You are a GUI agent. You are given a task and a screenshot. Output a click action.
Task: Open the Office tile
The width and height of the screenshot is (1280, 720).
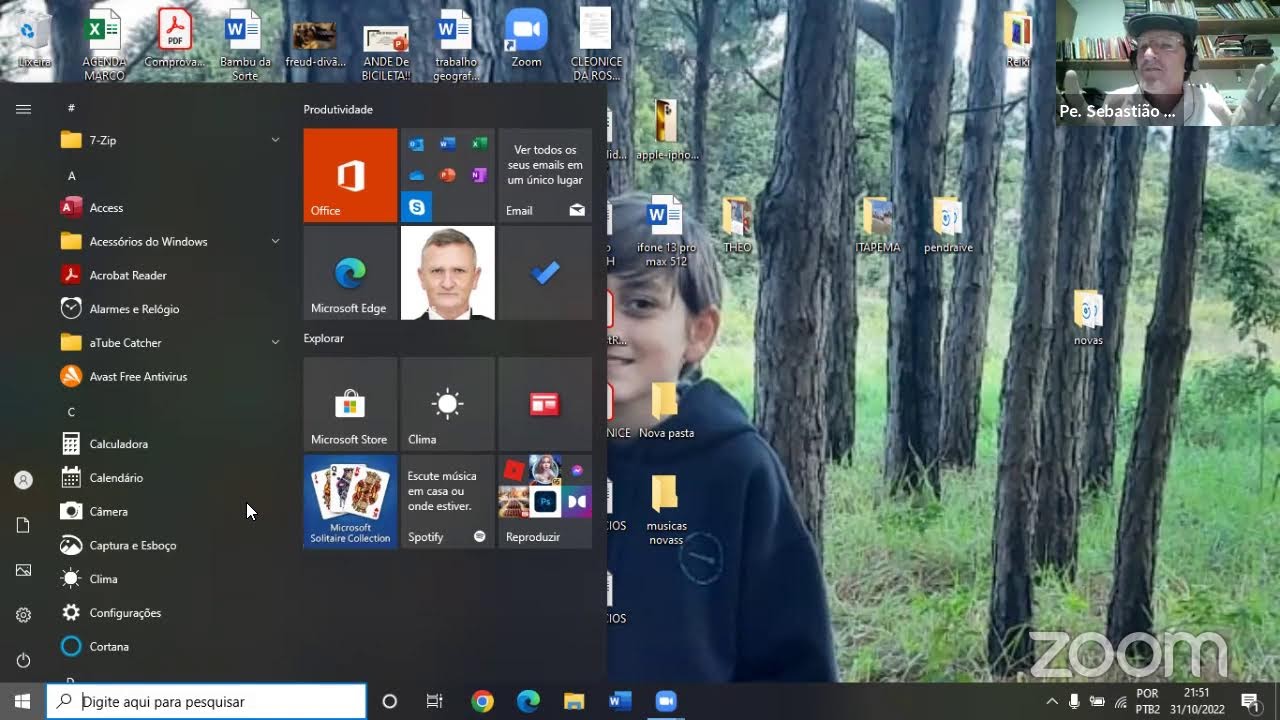coord(350,175)
